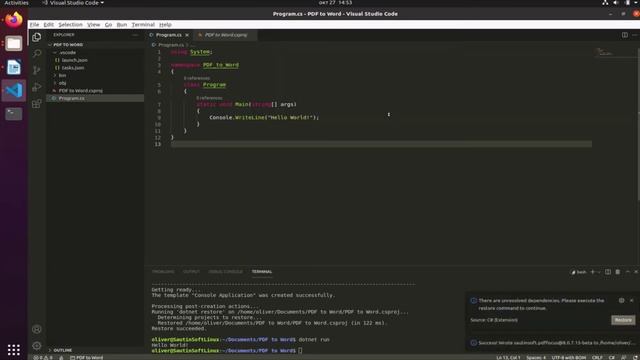Click Program.cs breadcrumb above editor
640x360 pixels.
[x=170, y=45]
